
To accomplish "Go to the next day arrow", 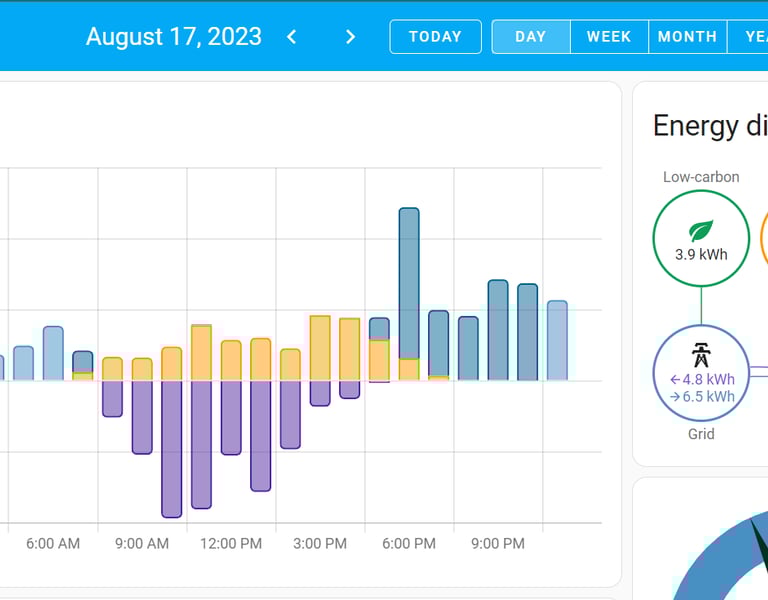I will [350, 37].
